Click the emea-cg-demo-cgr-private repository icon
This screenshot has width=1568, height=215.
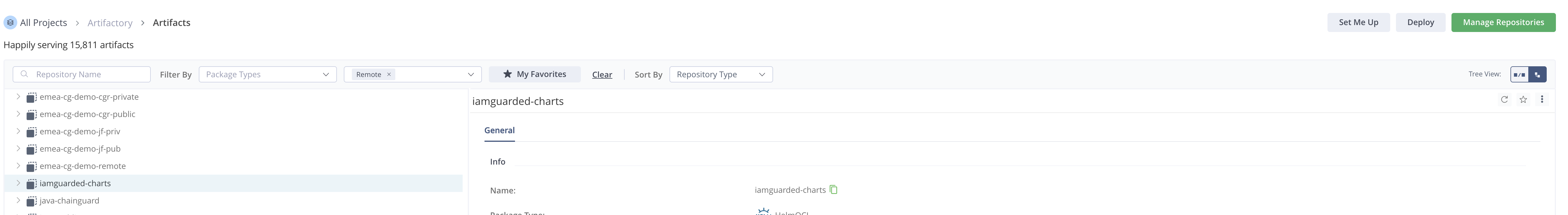(32, 97)
